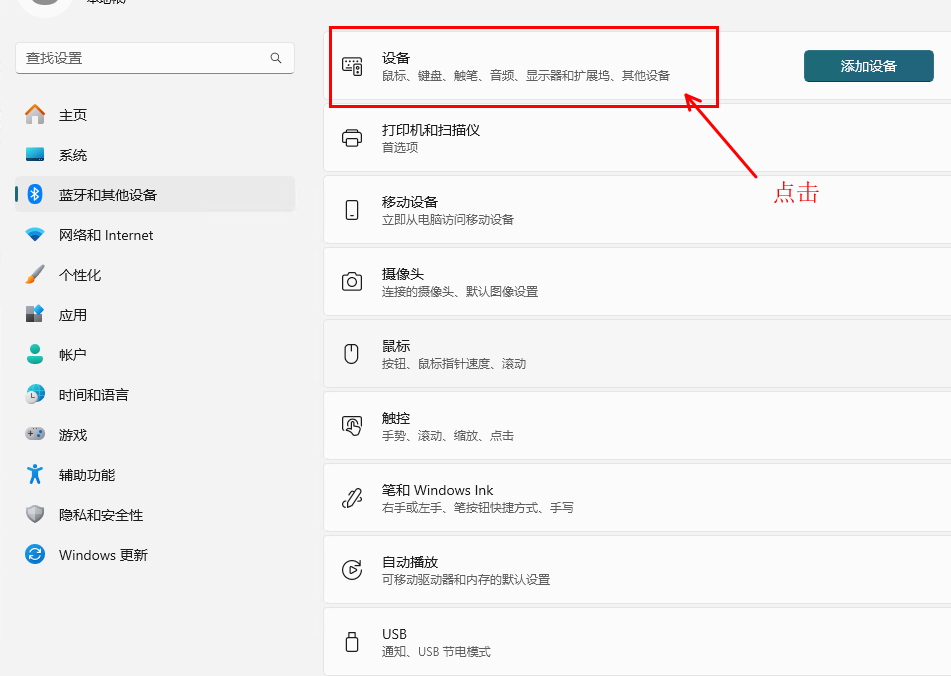
Task: Open the 移动设备 settings row
Action: coord(636,210)
